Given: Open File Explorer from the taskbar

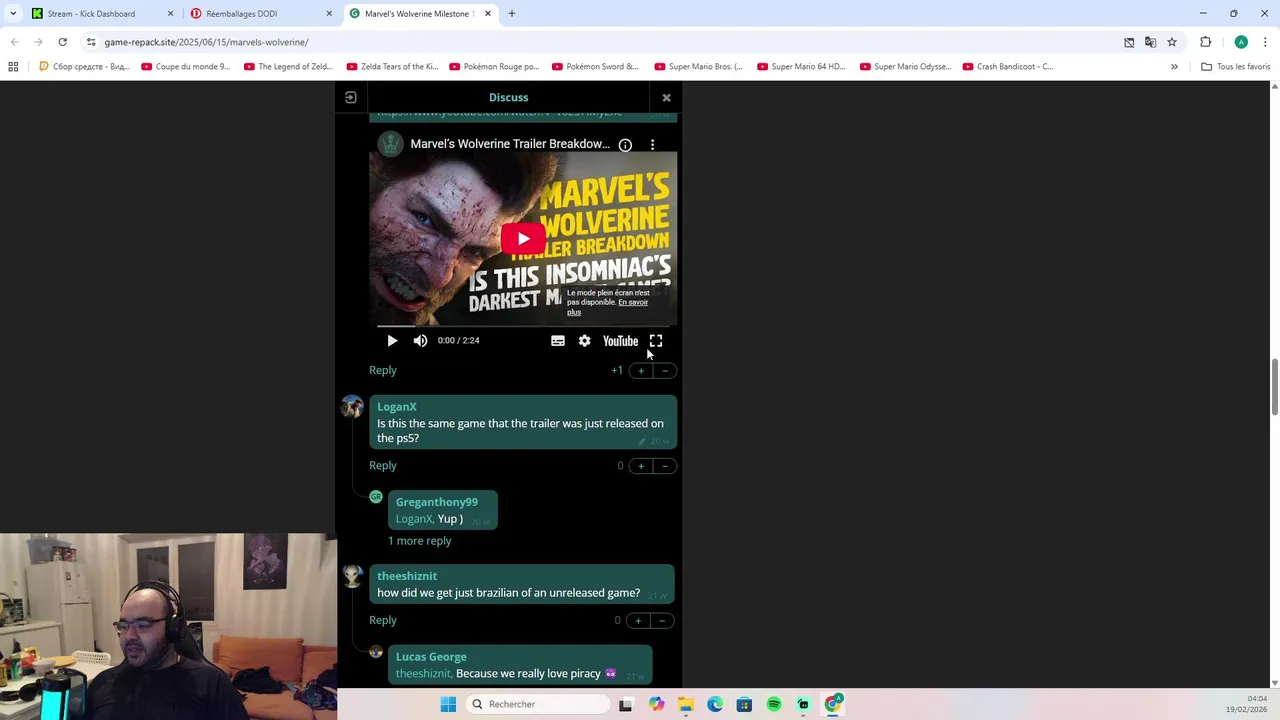Looking at the screenshot, I should point(685,704).
